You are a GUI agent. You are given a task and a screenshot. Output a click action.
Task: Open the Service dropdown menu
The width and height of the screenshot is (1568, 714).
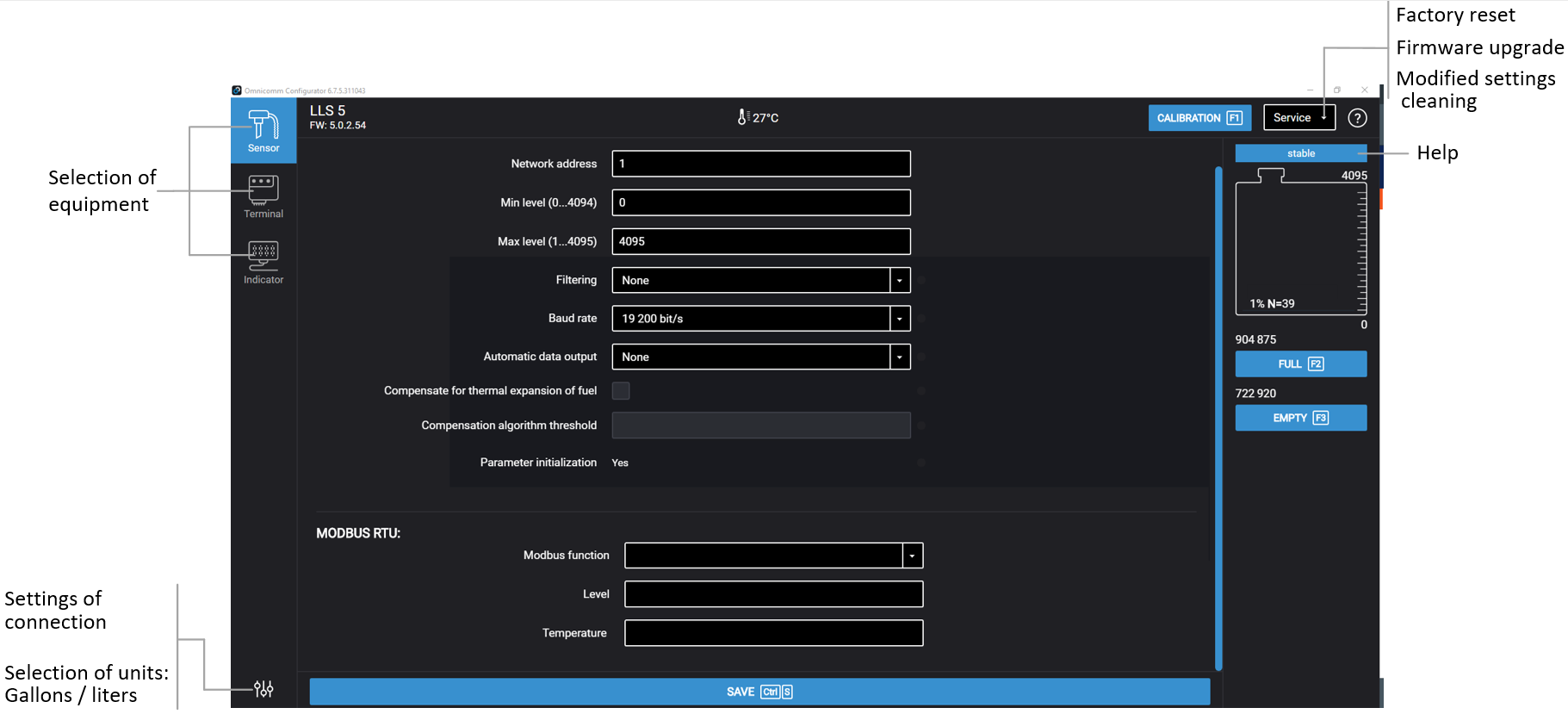click(x=1299, y=117)
